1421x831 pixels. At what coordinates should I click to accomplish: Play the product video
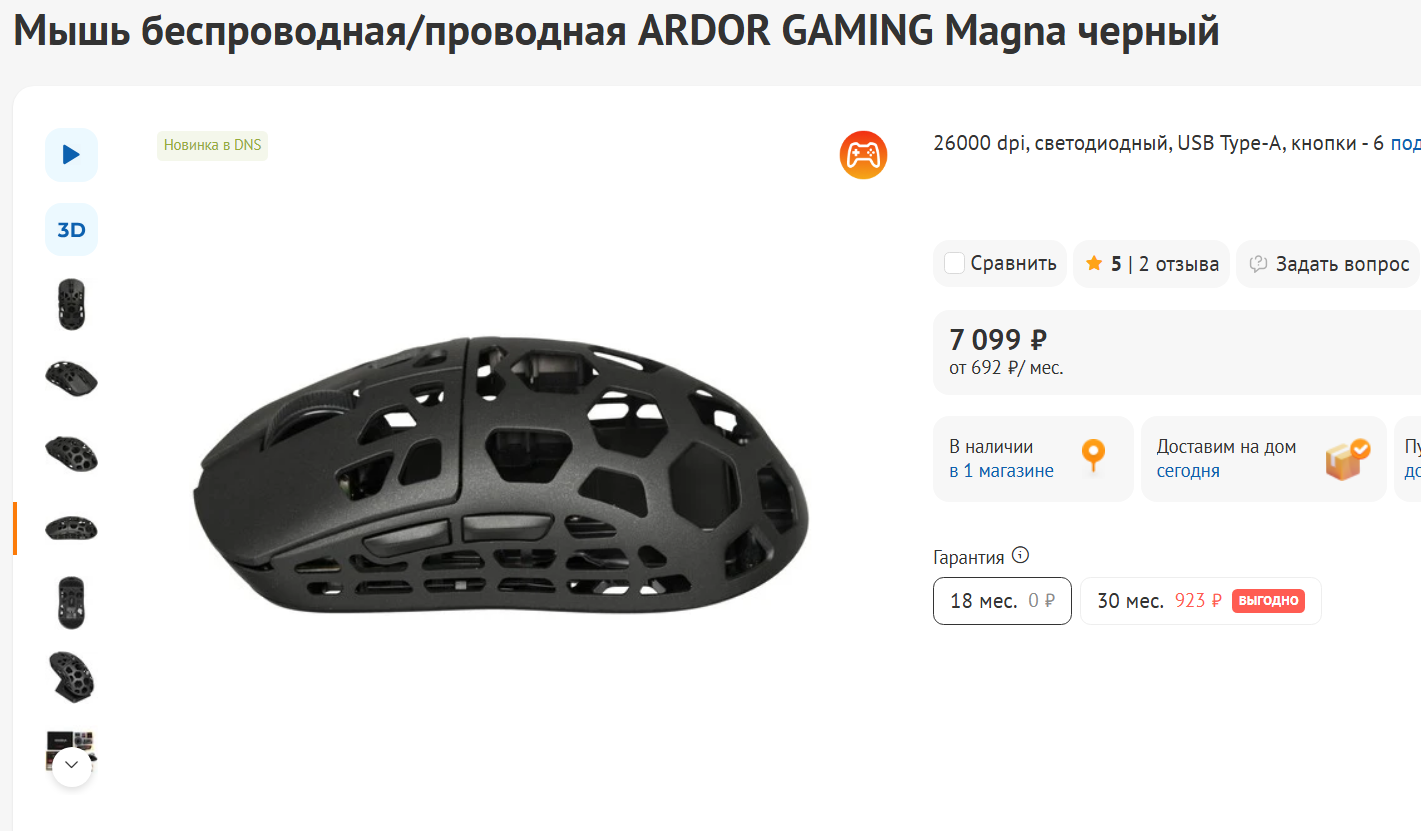(x=71, y=155)
